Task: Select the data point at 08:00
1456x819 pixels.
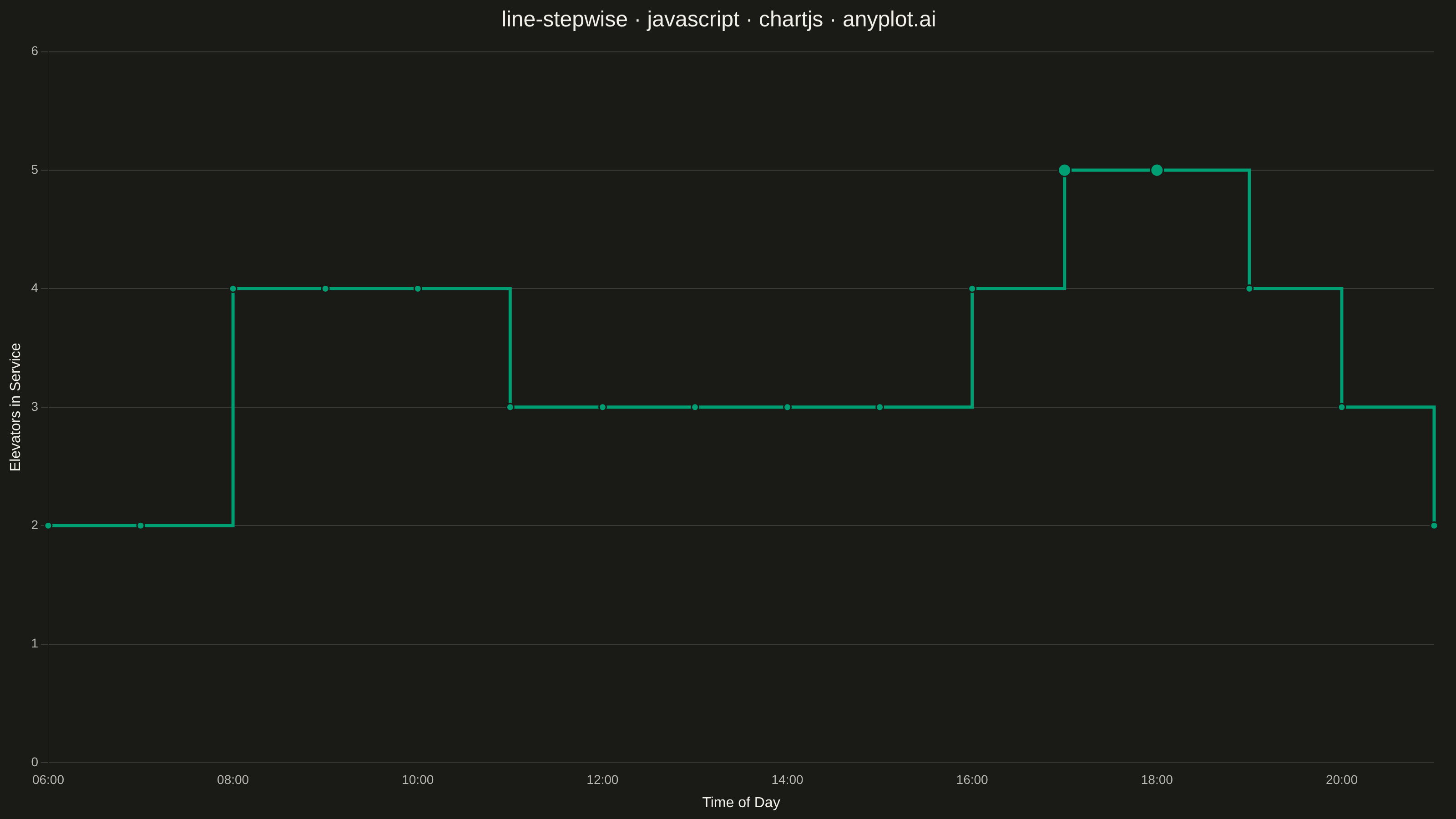Action: point(233,289)
